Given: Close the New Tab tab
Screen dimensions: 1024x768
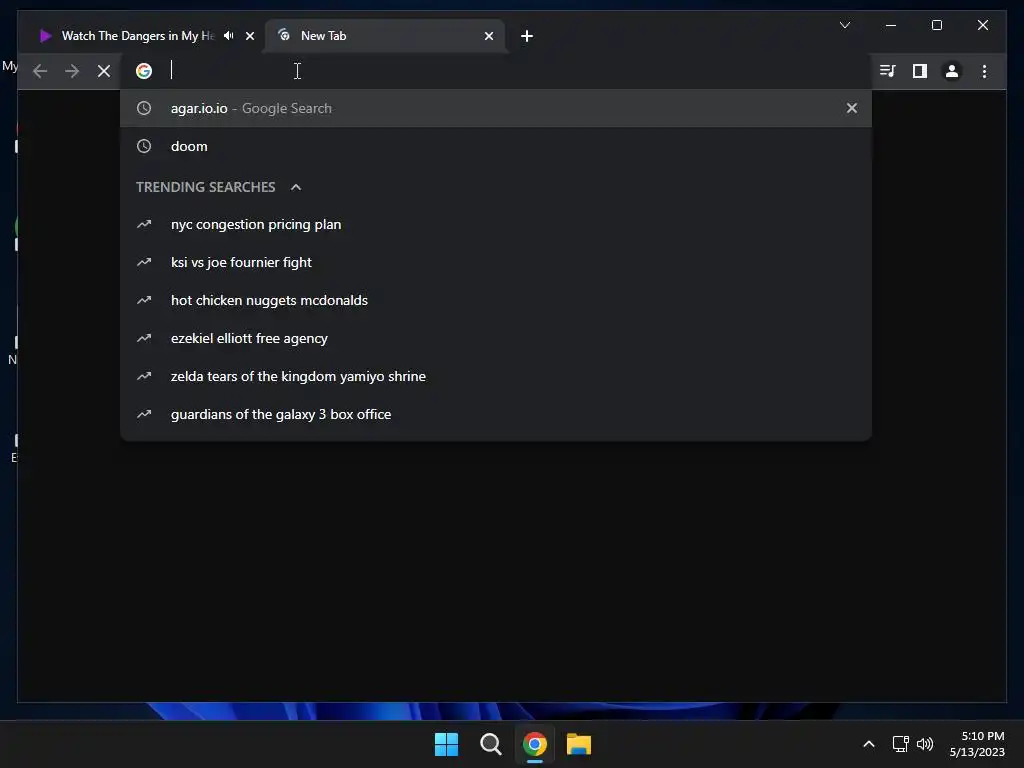Looking at the screenshot, I should (x=488, y=36).
